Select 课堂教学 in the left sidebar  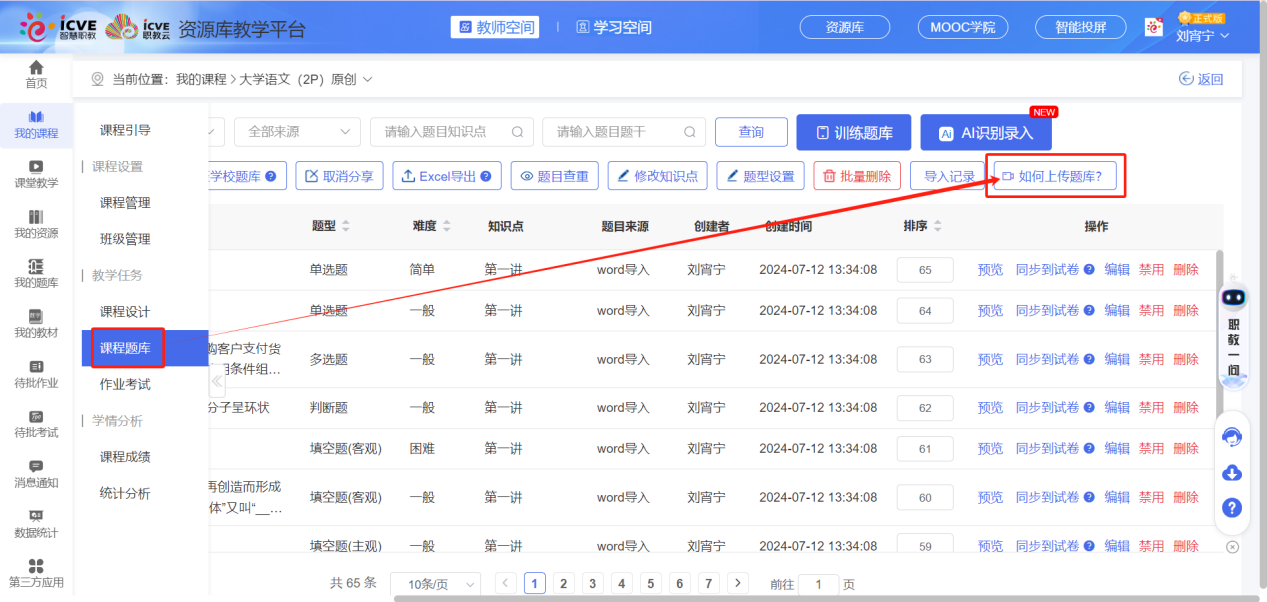coord(36,175)
